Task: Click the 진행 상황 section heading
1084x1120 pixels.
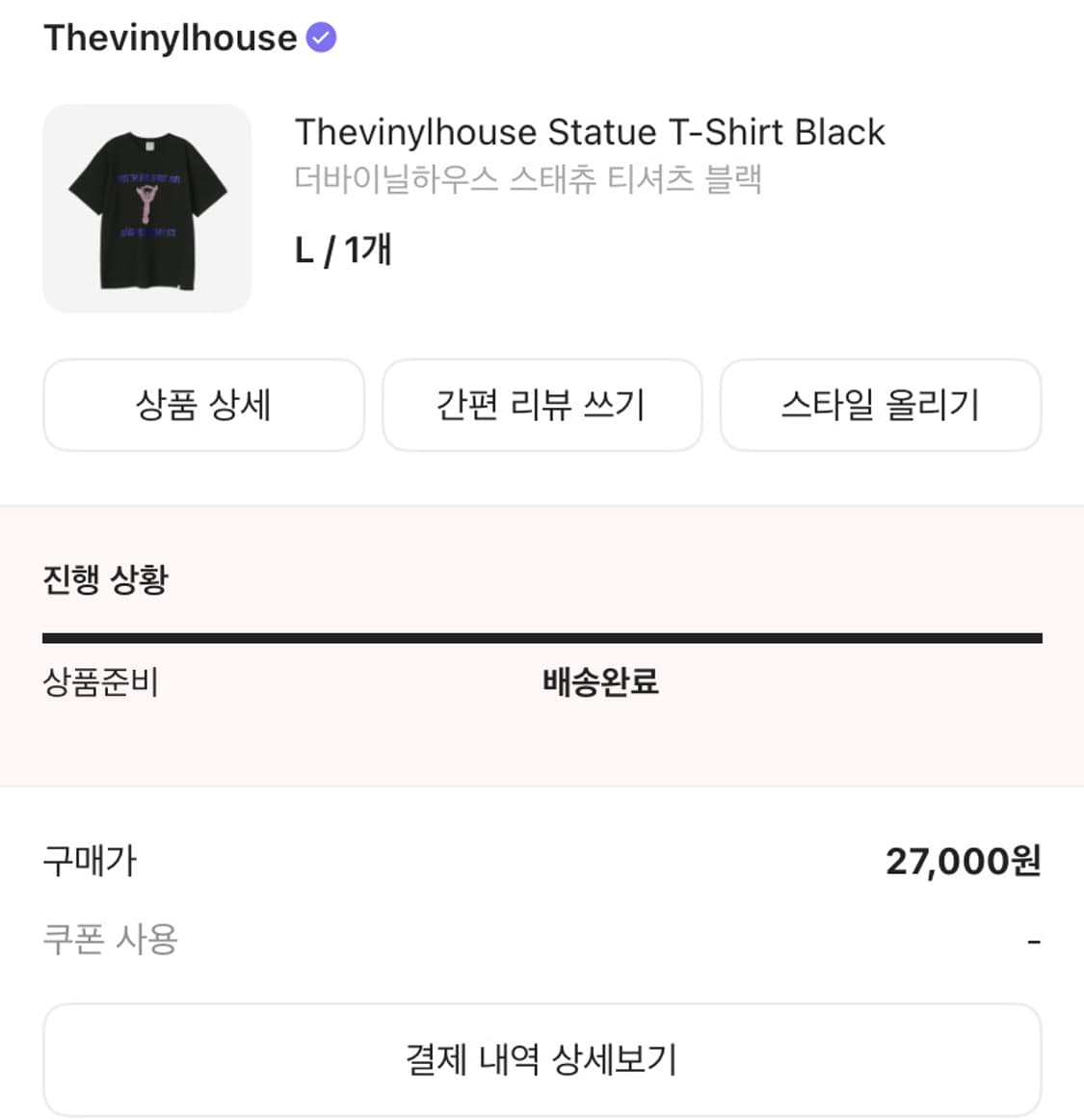Action: pyautogui.click(x=106, y=579)
